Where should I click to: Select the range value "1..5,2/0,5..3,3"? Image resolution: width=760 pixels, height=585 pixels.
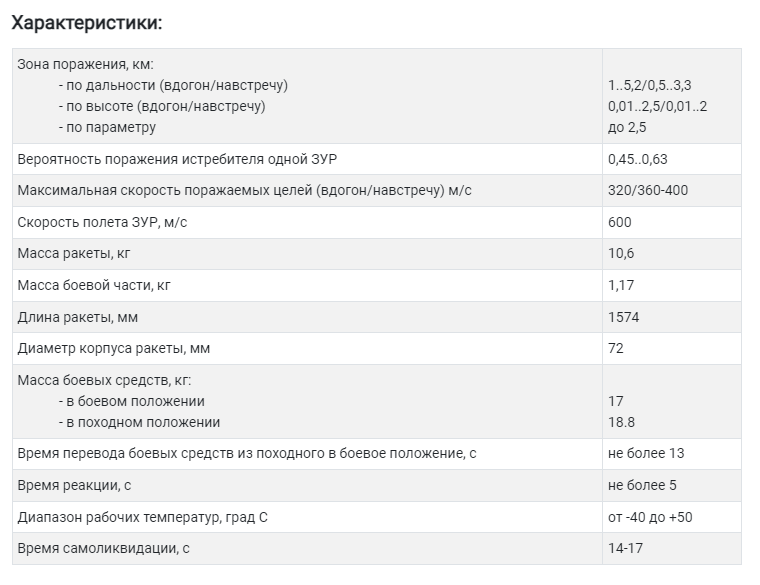tap(649, 85)
